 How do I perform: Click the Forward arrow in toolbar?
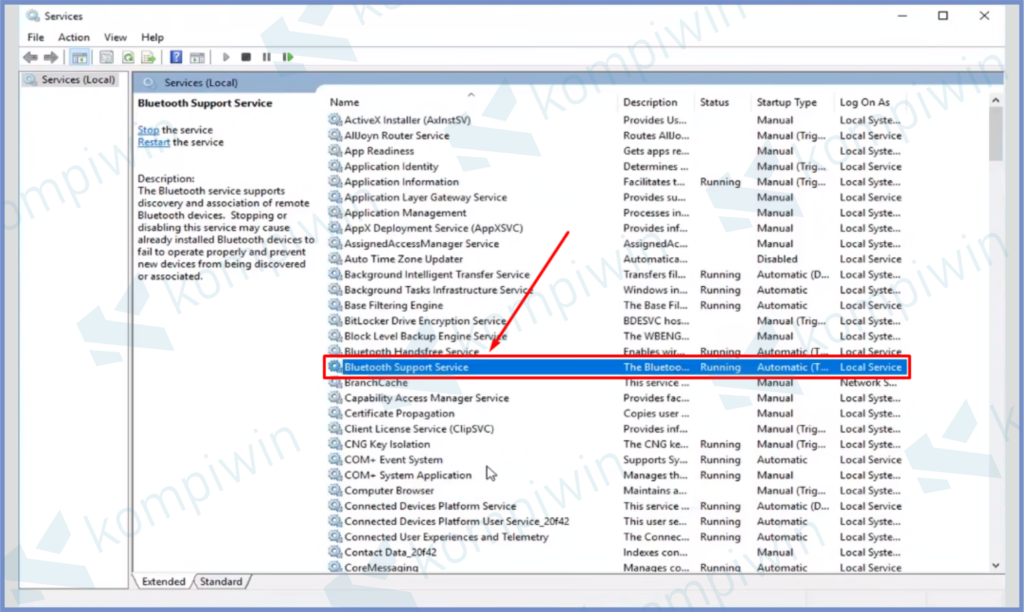(51, 58)
